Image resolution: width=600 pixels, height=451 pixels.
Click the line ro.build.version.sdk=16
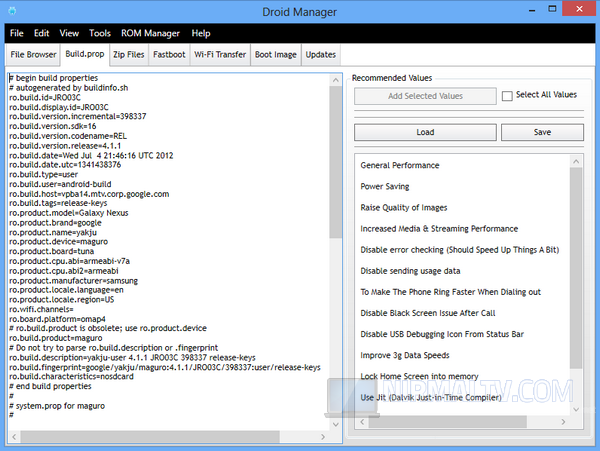pyautogui.click(x=52, y=126)
